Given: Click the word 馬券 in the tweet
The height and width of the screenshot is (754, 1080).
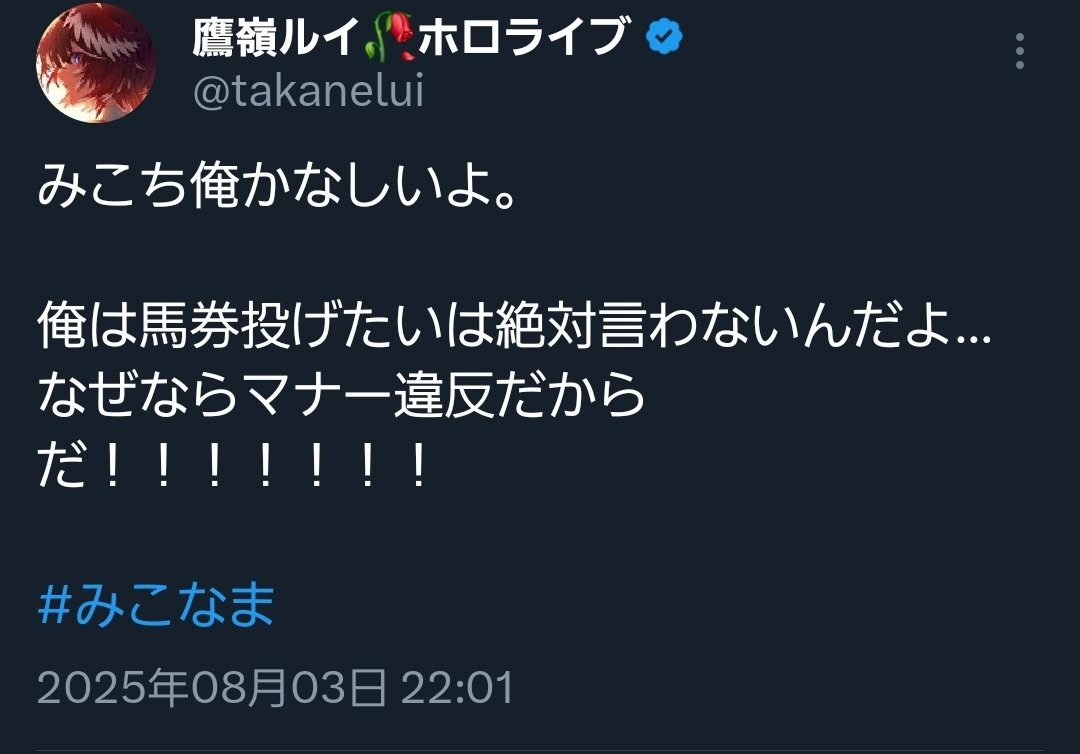Looking at the screenshot, I should tap(189, 324).
